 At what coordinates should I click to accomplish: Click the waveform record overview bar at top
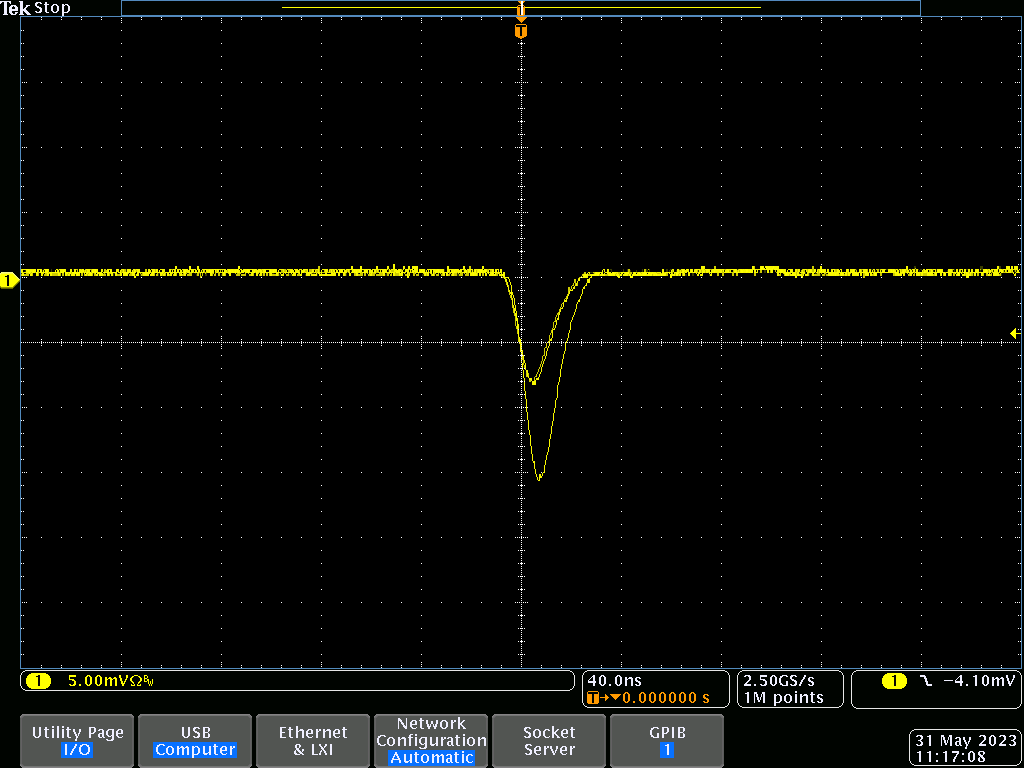(520, 8)
